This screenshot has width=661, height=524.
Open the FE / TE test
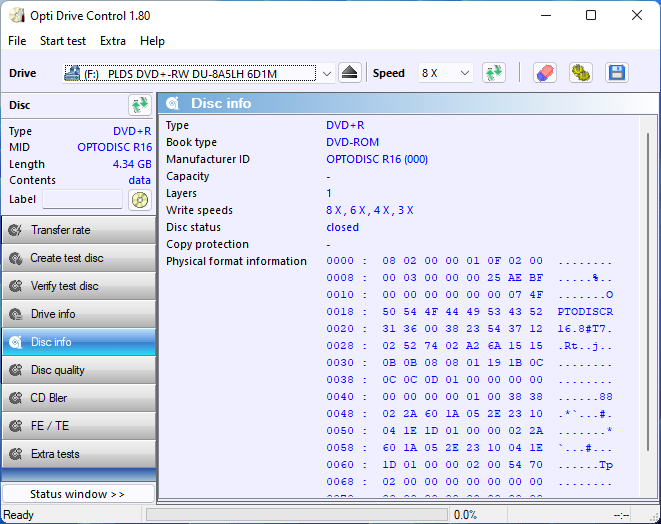point(79,426)
